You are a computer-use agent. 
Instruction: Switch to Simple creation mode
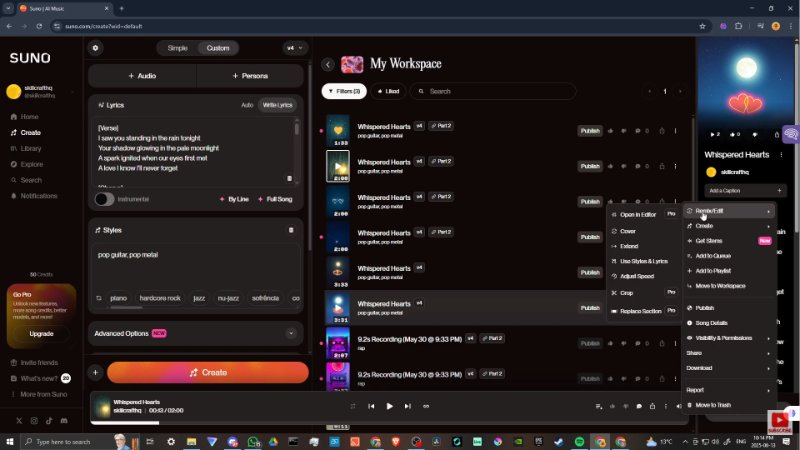(x=177, y=47)
